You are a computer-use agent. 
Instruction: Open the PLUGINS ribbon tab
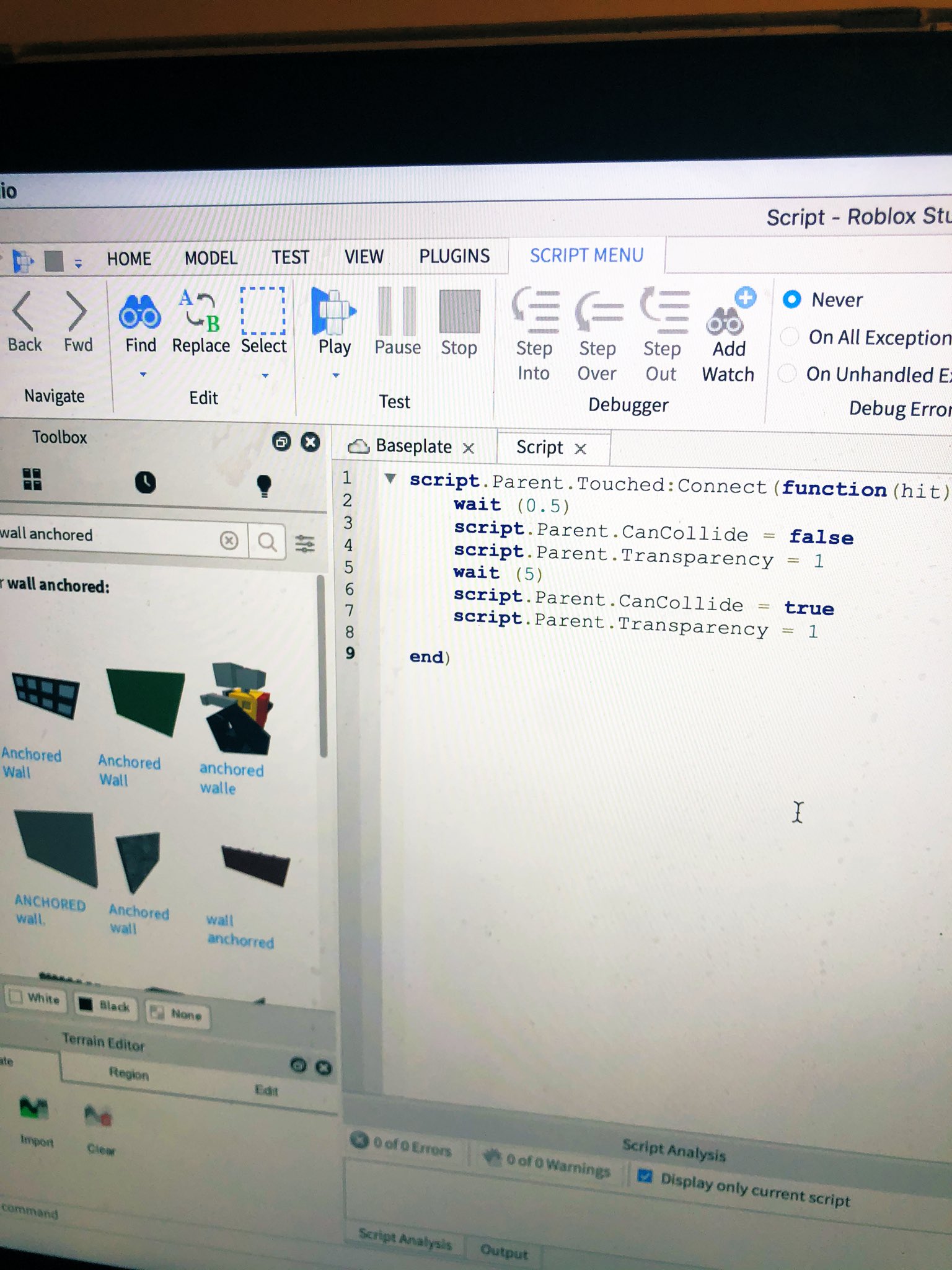point(454,256)
